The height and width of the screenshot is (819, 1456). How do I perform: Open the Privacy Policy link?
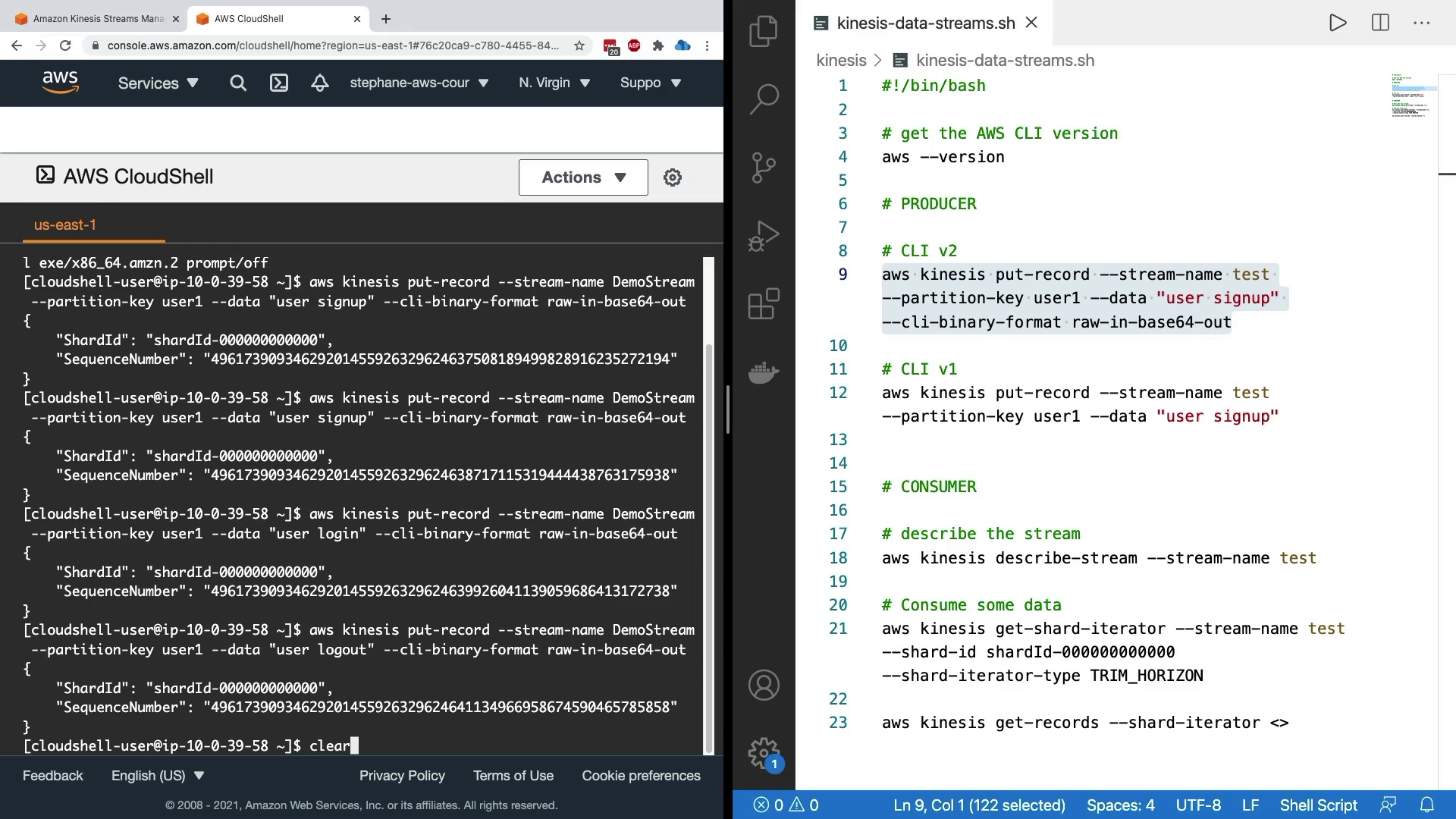pyautogui.click(x=402, y=776)
